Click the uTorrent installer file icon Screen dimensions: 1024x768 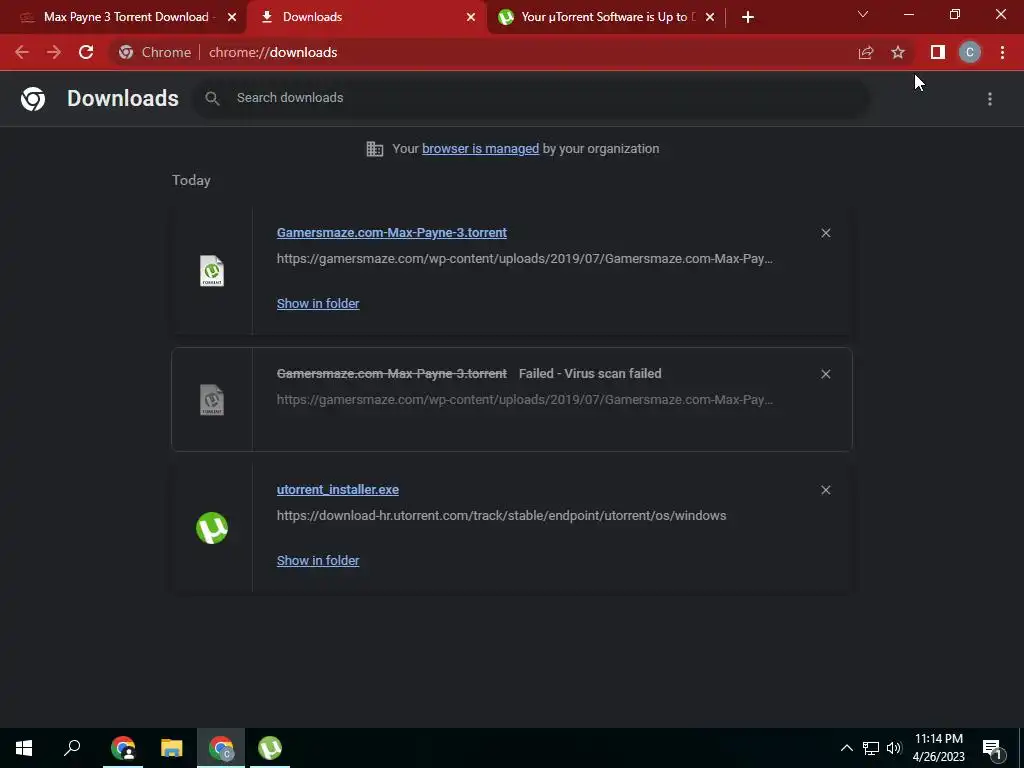coord(212,528)
